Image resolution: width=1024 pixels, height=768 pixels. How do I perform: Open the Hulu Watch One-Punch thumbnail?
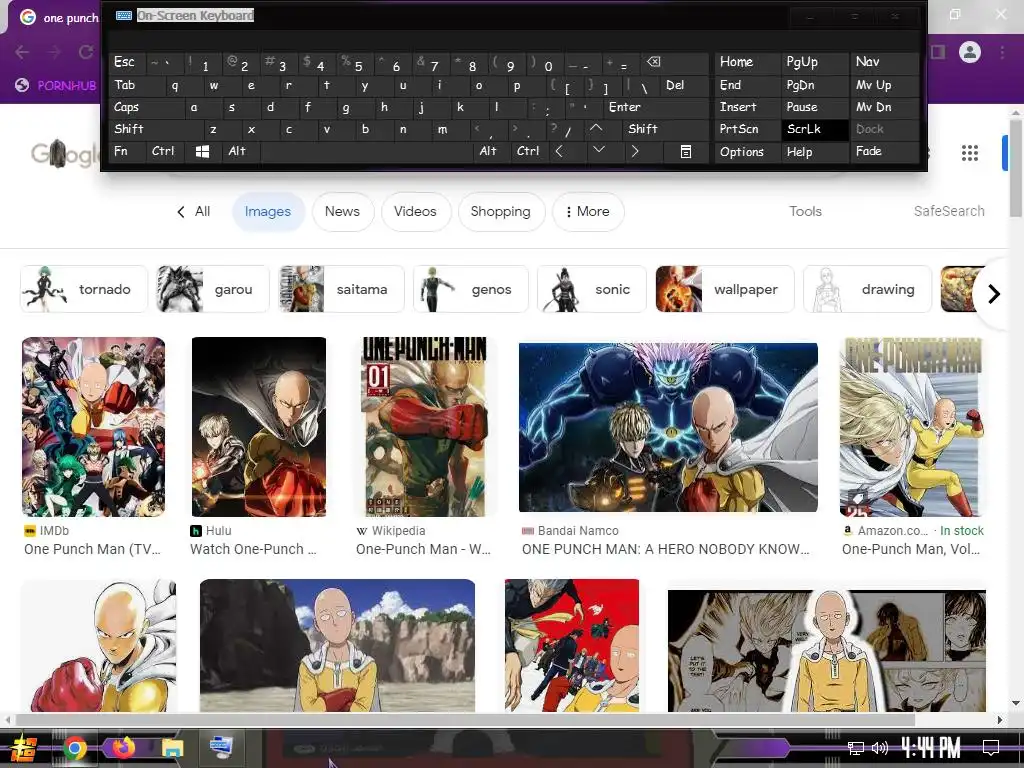pyautogui.click(x=259, y=427)
